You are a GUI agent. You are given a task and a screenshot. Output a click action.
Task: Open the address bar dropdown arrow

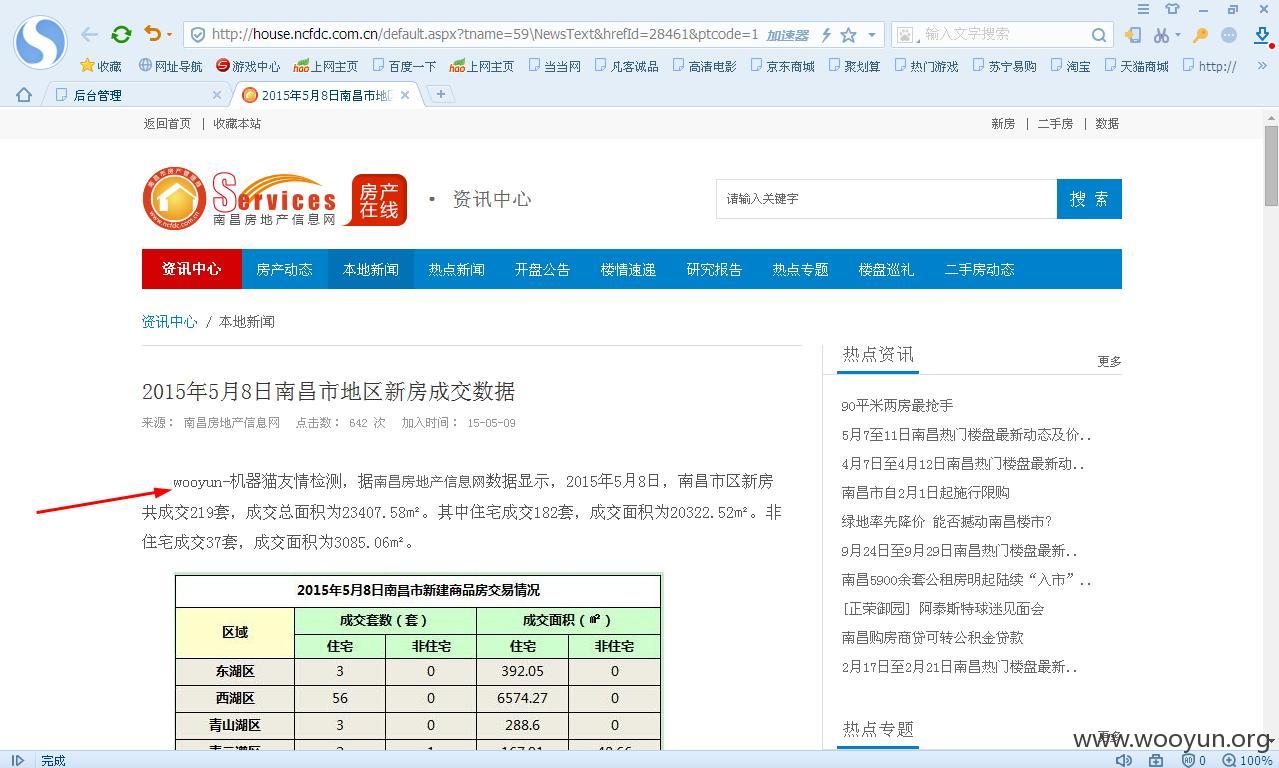(x=872, y=35)
